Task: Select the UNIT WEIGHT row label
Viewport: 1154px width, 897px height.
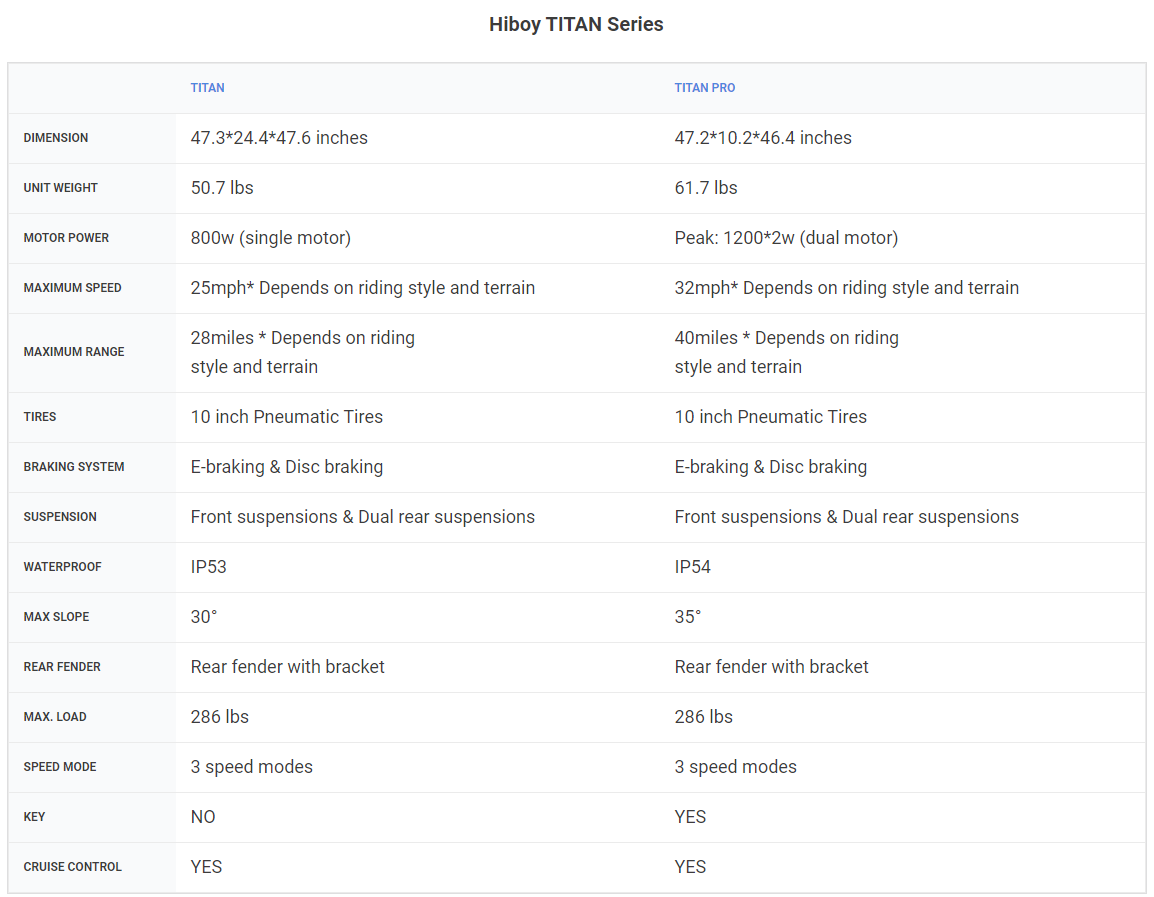Action: click(60, 188)
